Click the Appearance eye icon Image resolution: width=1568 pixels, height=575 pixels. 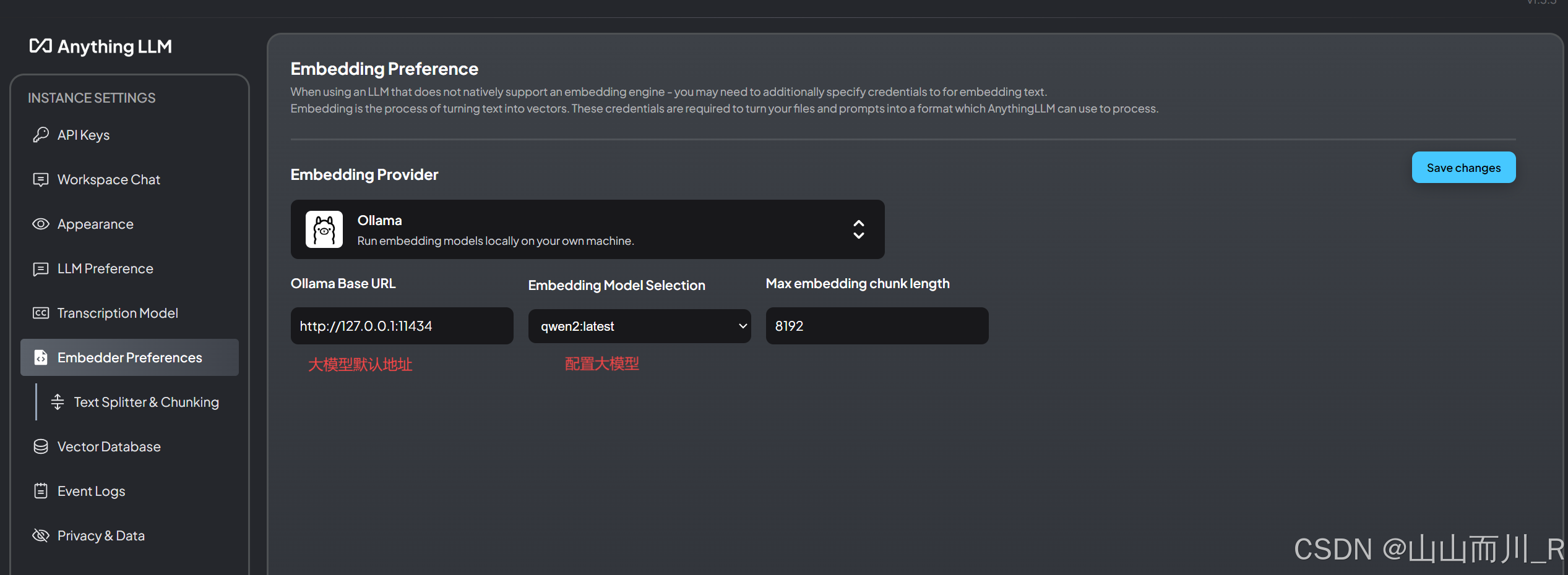coord(41,224)
